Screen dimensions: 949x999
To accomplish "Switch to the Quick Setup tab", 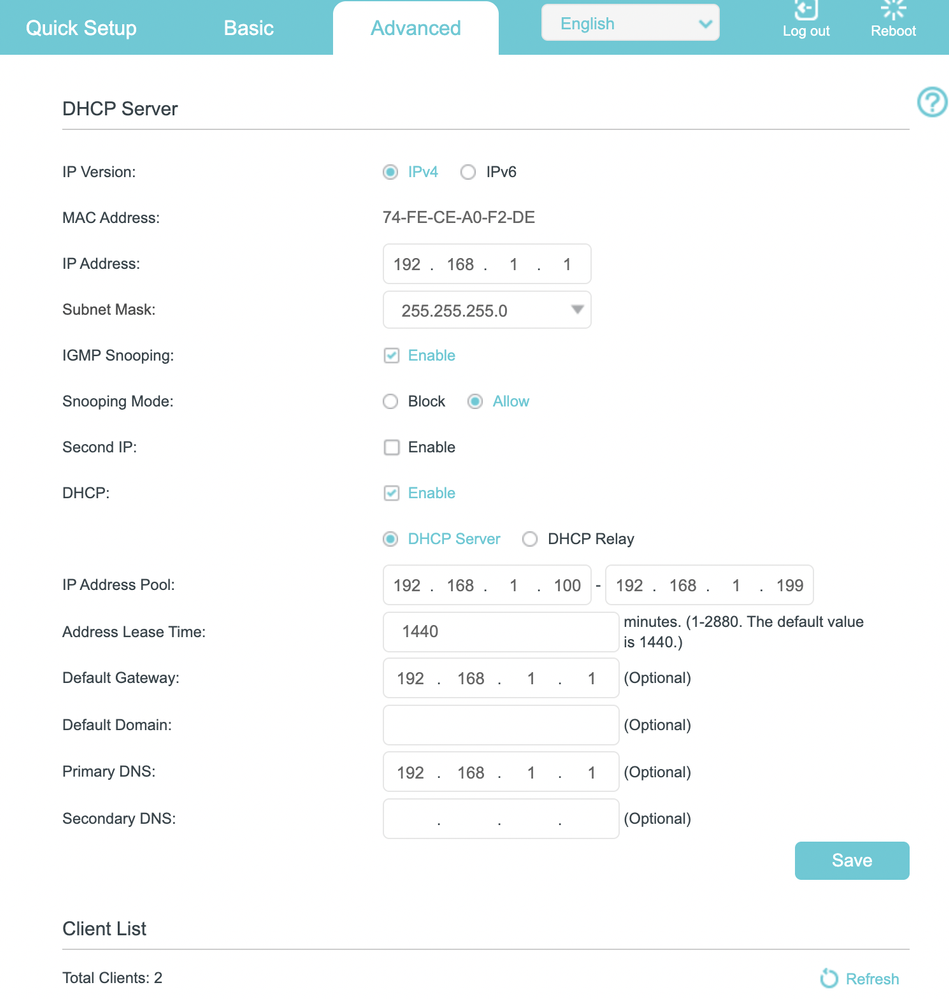I will [81, 28].
